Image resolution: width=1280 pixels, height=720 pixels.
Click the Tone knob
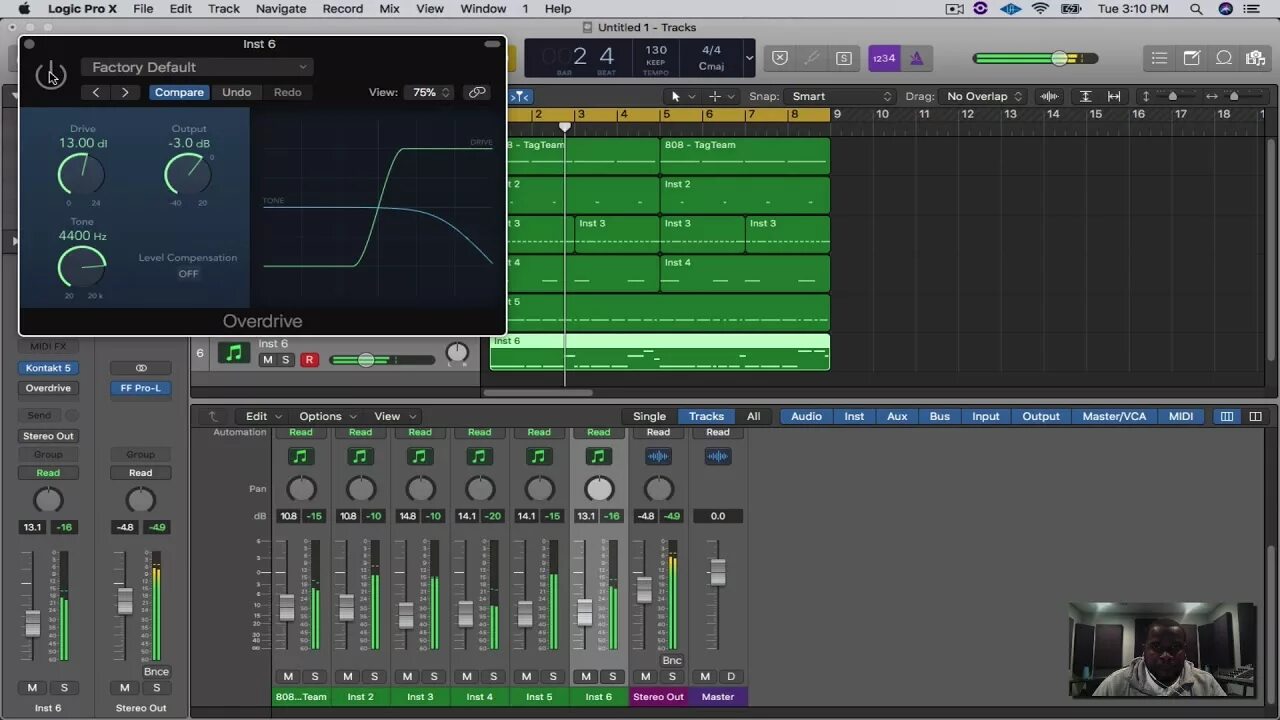[x=82, y=267]
